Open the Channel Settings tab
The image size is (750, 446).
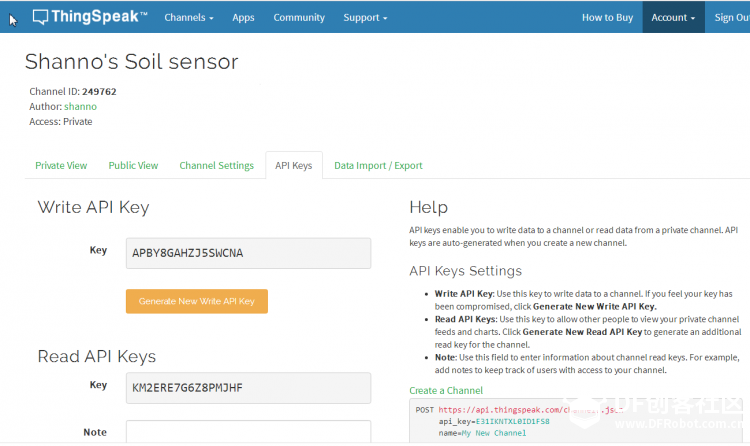click(x=217, y=166)
